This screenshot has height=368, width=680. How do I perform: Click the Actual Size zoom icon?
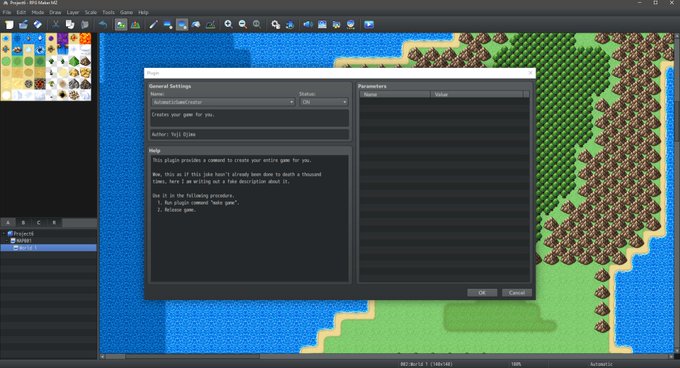point(257,24)
